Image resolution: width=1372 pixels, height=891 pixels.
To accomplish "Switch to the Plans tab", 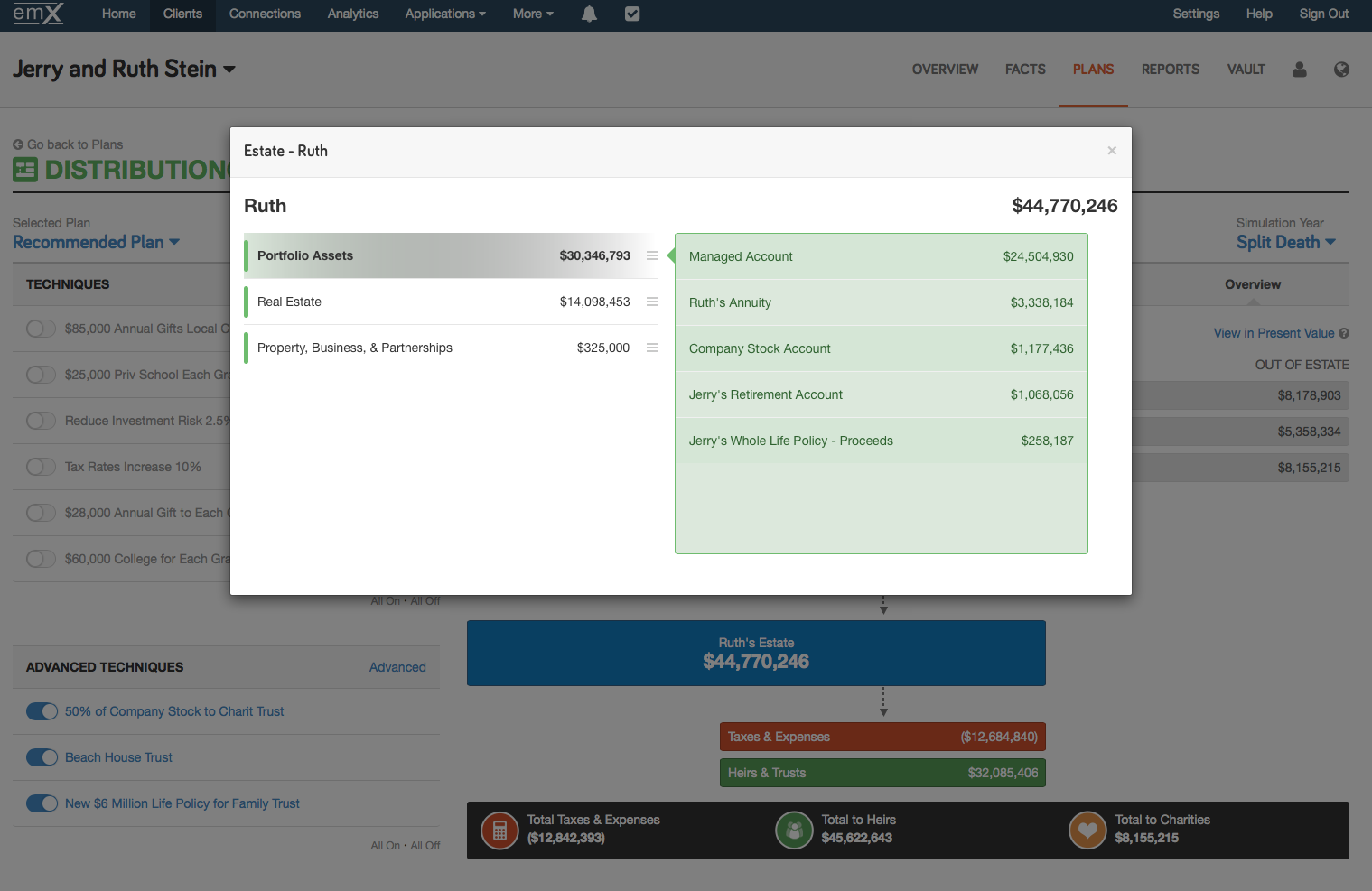I will 1093,70.
